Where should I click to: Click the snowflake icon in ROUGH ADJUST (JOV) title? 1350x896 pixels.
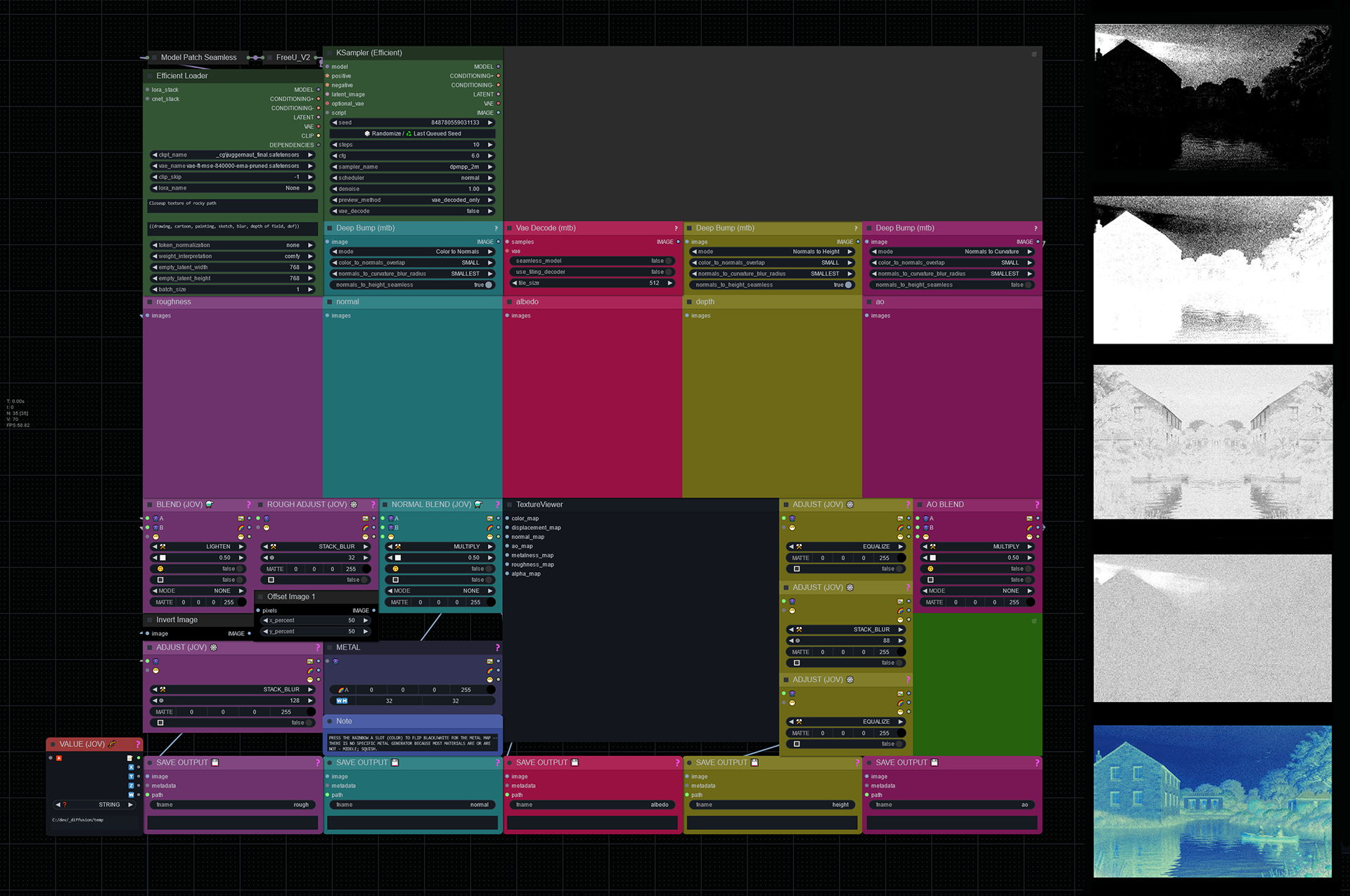pyautogui.click(x=354, y=505)
